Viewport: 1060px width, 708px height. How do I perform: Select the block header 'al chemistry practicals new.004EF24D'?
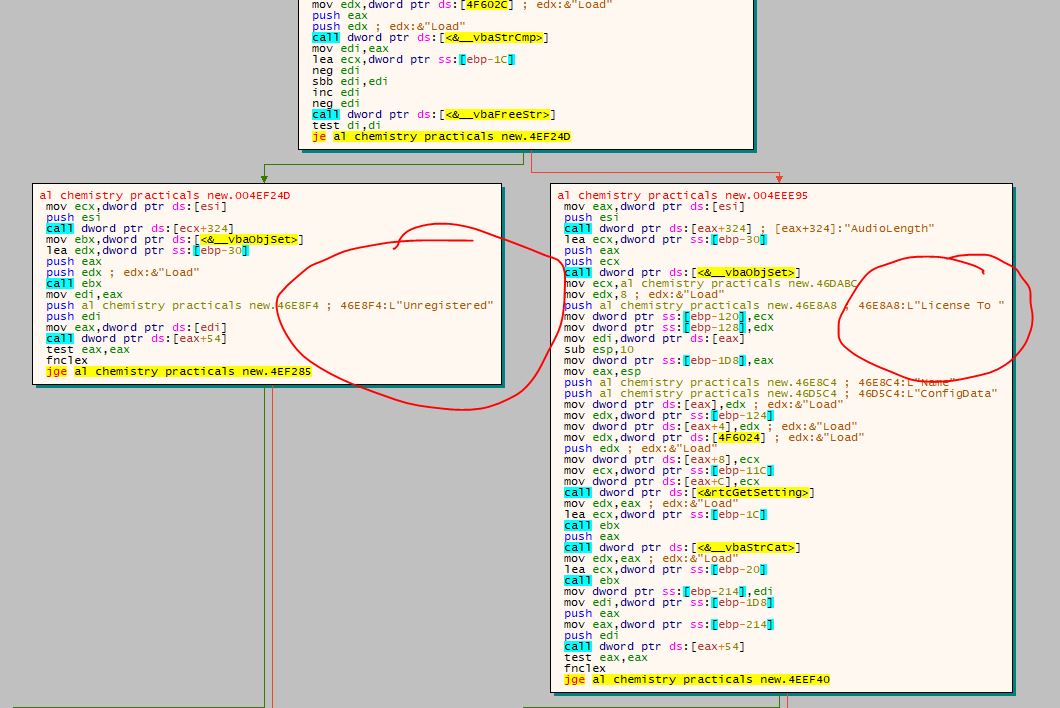pyautogui.click(x=164, y=195)
